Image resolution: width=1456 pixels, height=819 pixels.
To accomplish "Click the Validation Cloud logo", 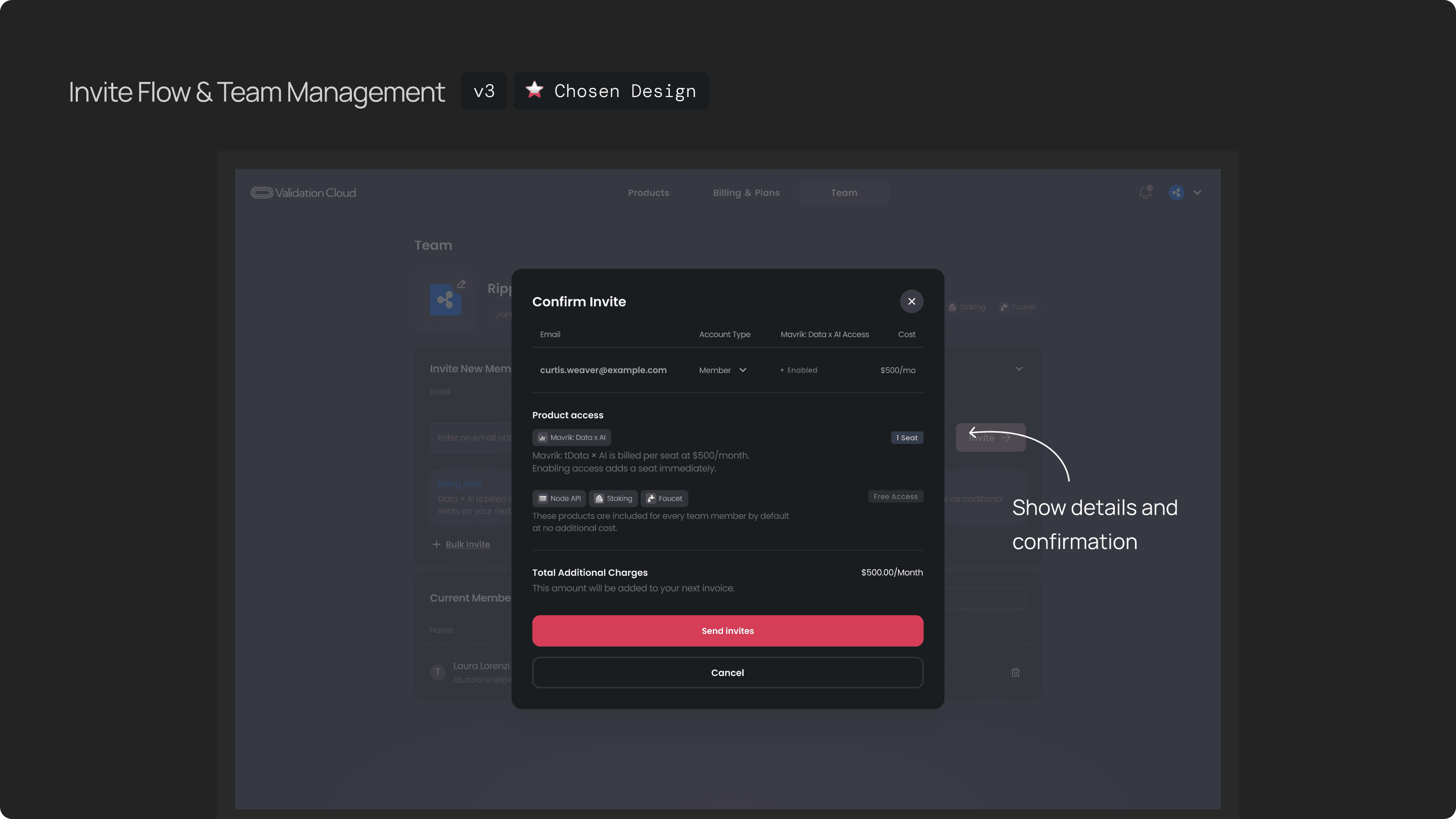I will pos(303,193).
